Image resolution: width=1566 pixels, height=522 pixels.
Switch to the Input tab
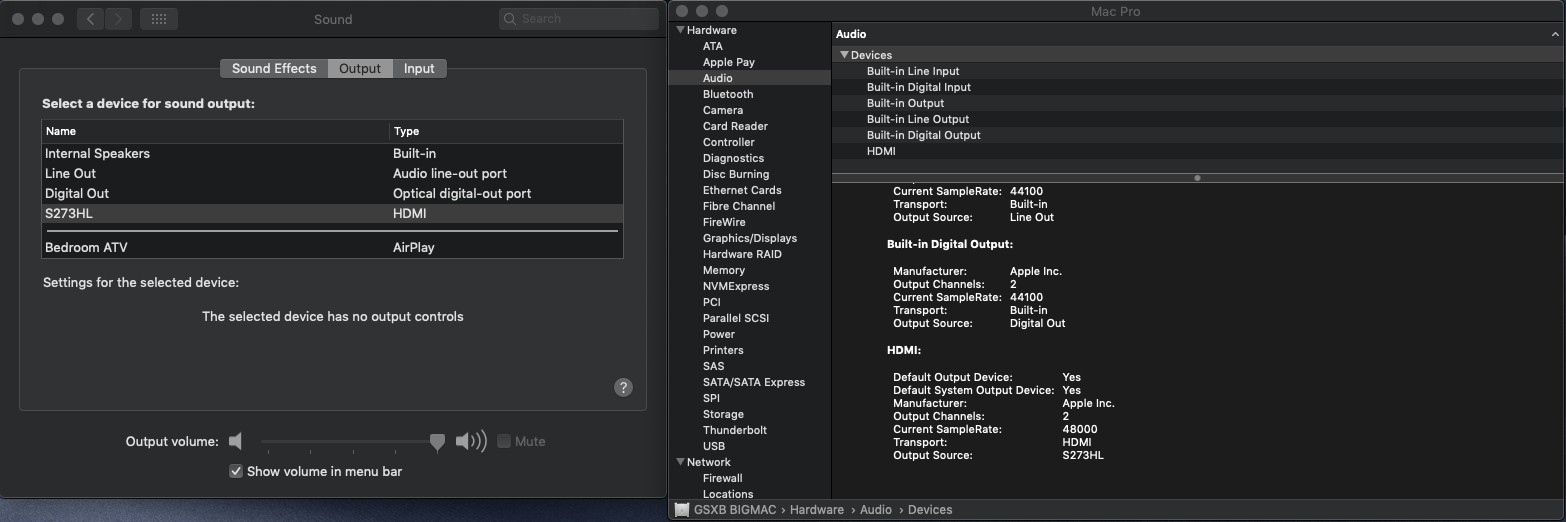[x=419, y=68]
